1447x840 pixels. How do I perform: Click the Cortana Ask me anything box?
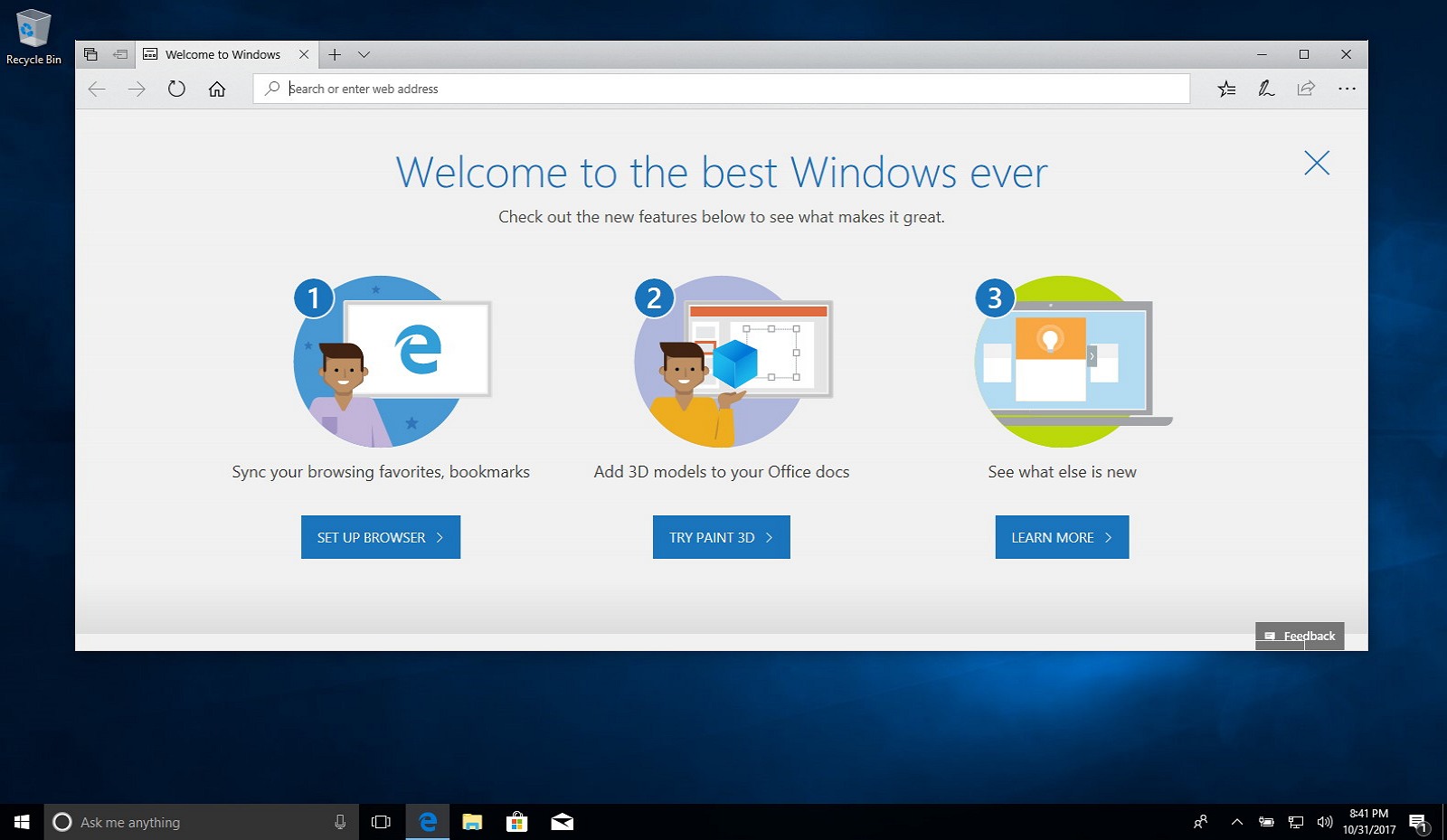201,822
